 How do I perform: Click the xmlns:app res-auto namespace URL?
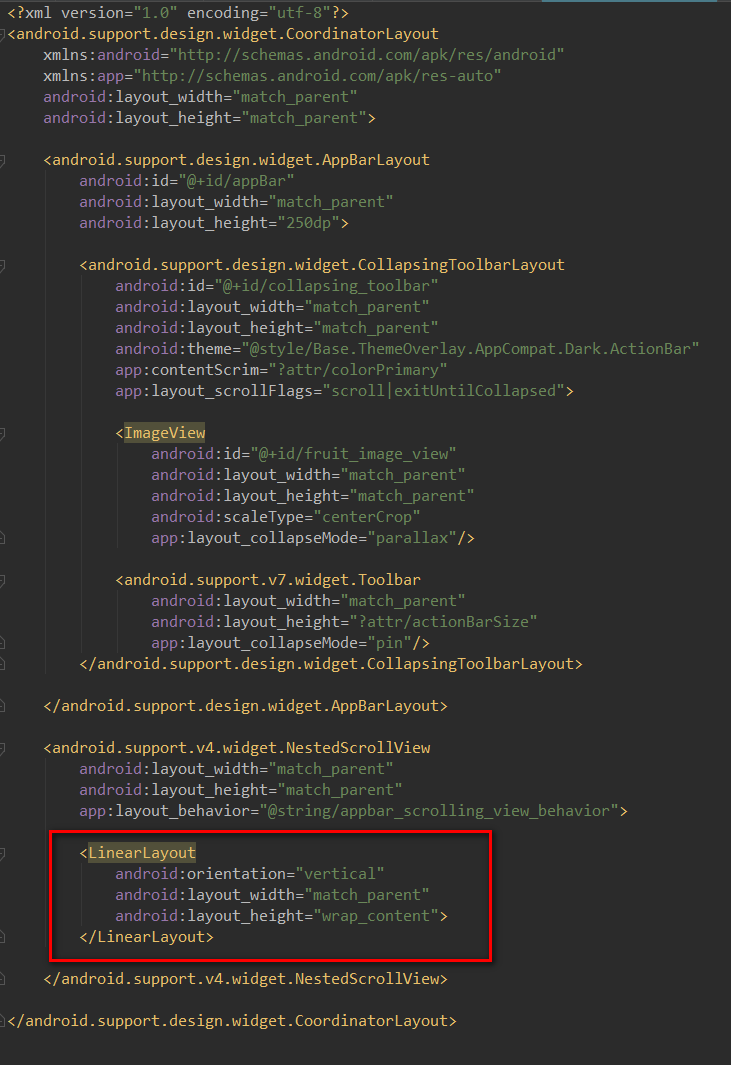(x=317, y=76)
